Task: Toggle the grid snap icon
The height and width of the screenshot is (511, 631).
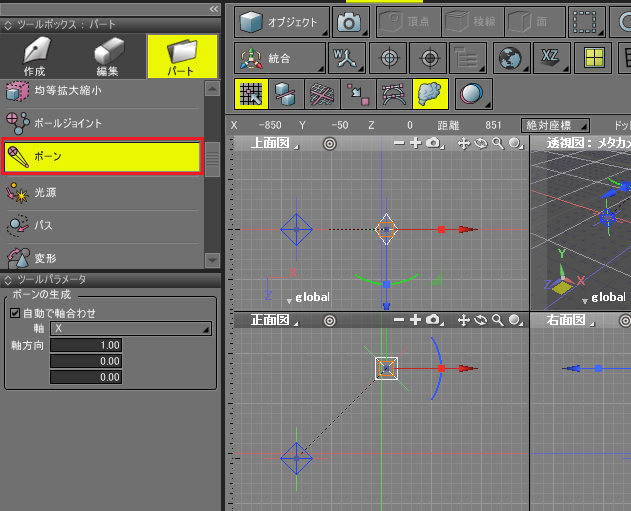Action: tap(251, 94)
